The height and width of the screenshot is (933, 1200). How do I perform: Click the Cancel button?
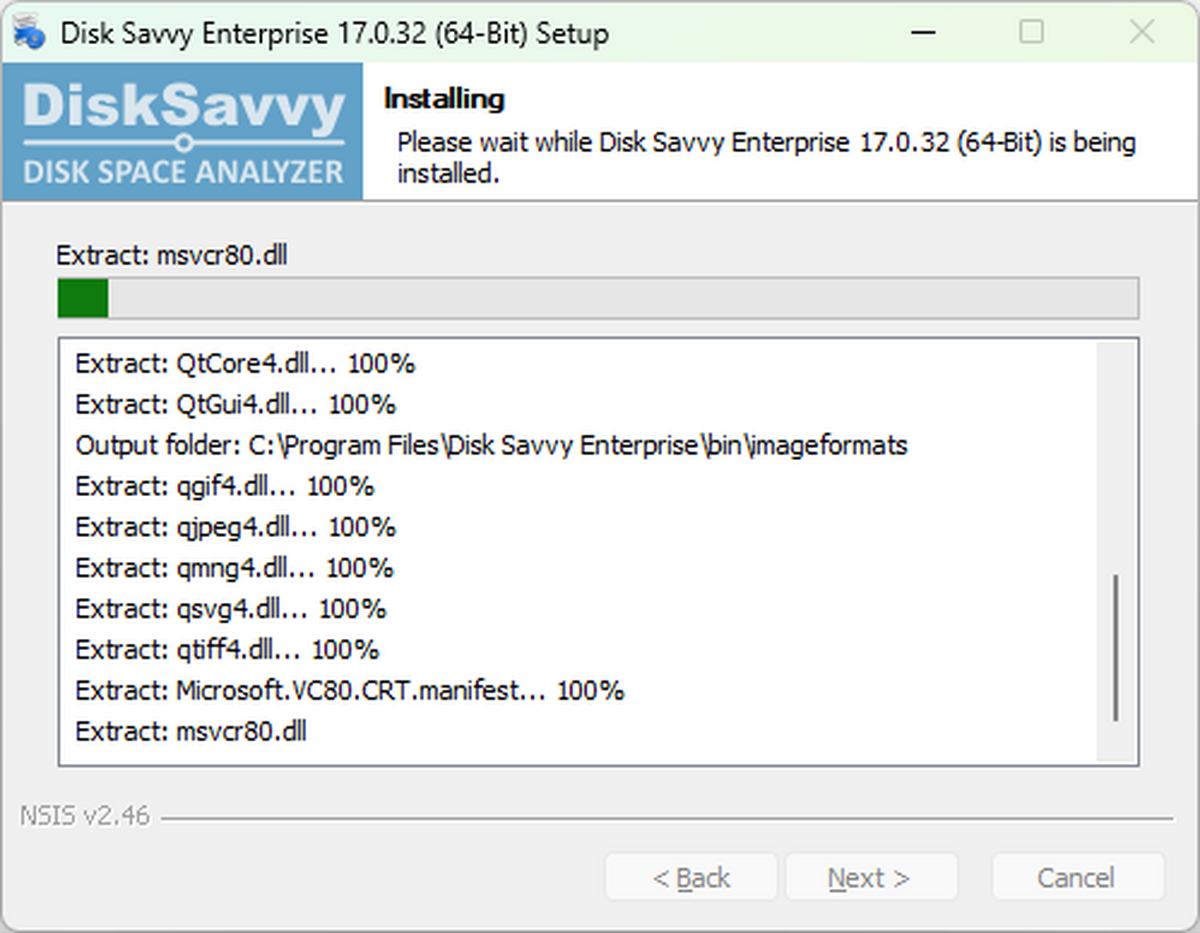pos(1077,877)
